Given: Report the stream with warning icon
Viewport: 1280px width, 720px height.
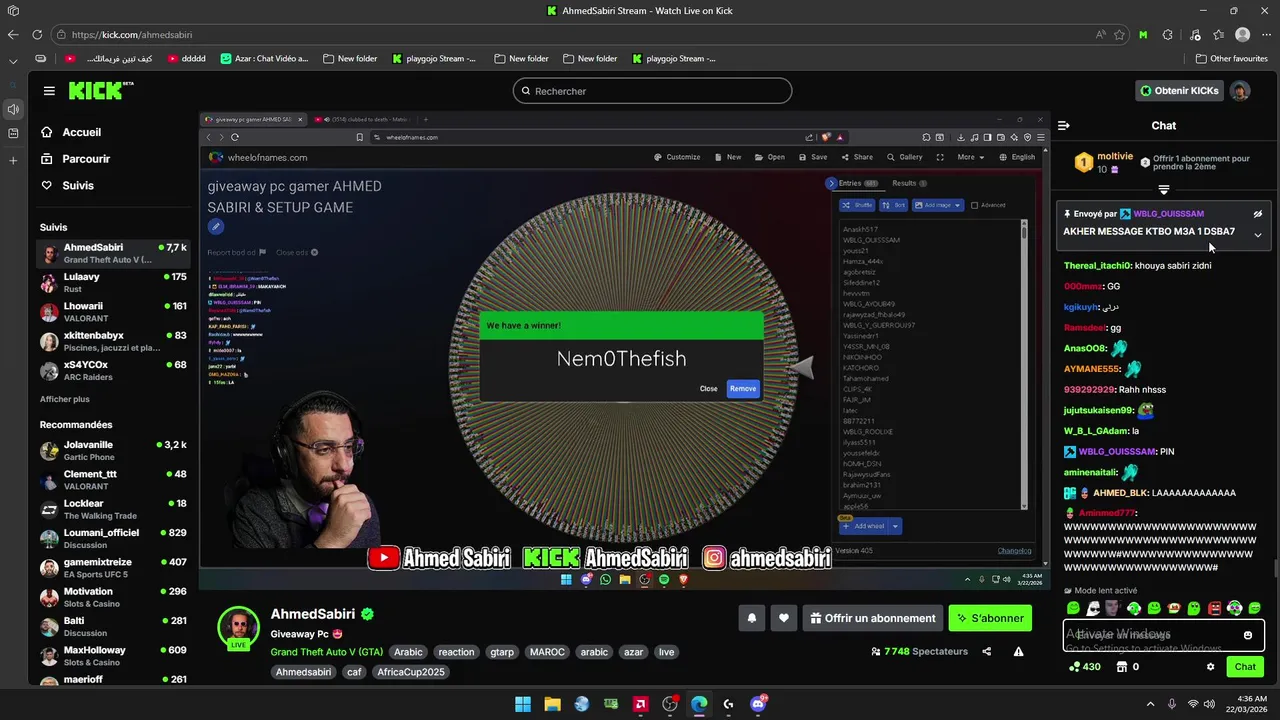Looking at the screenshot, I should point(1018,652).
